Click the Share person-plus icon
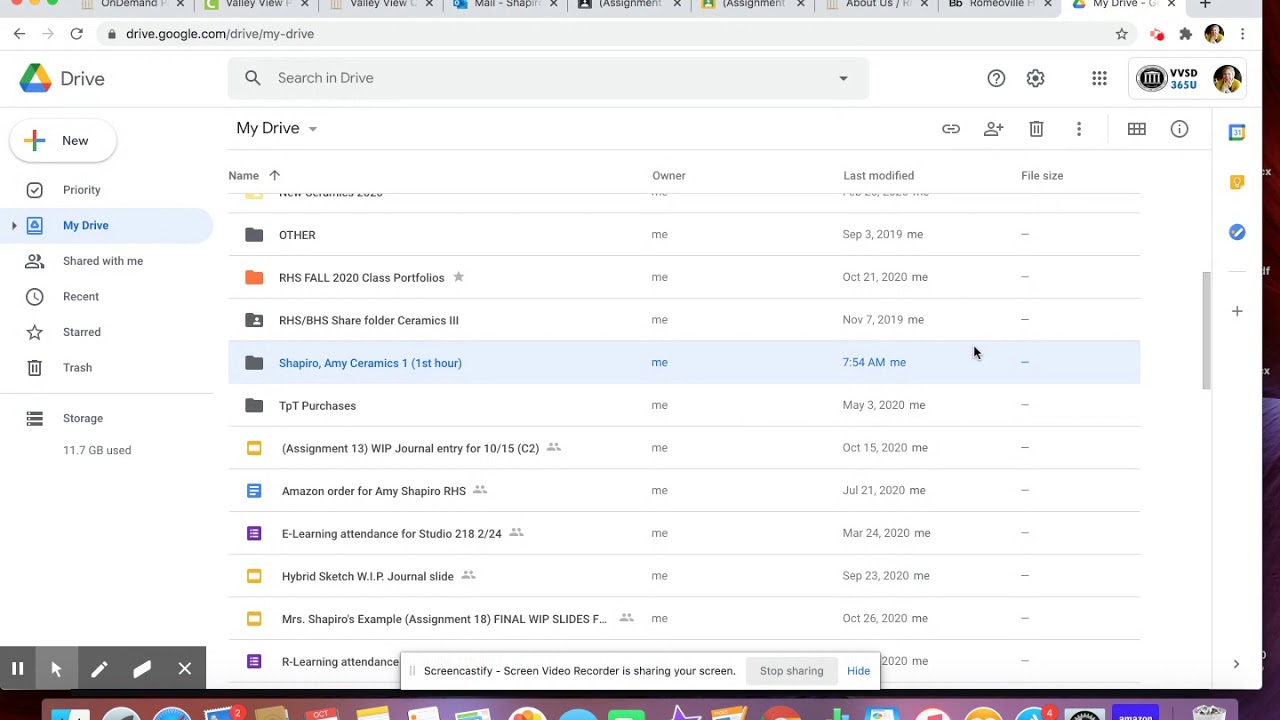The width and height of the screenshot is (1280, 720). coord(993,129)
